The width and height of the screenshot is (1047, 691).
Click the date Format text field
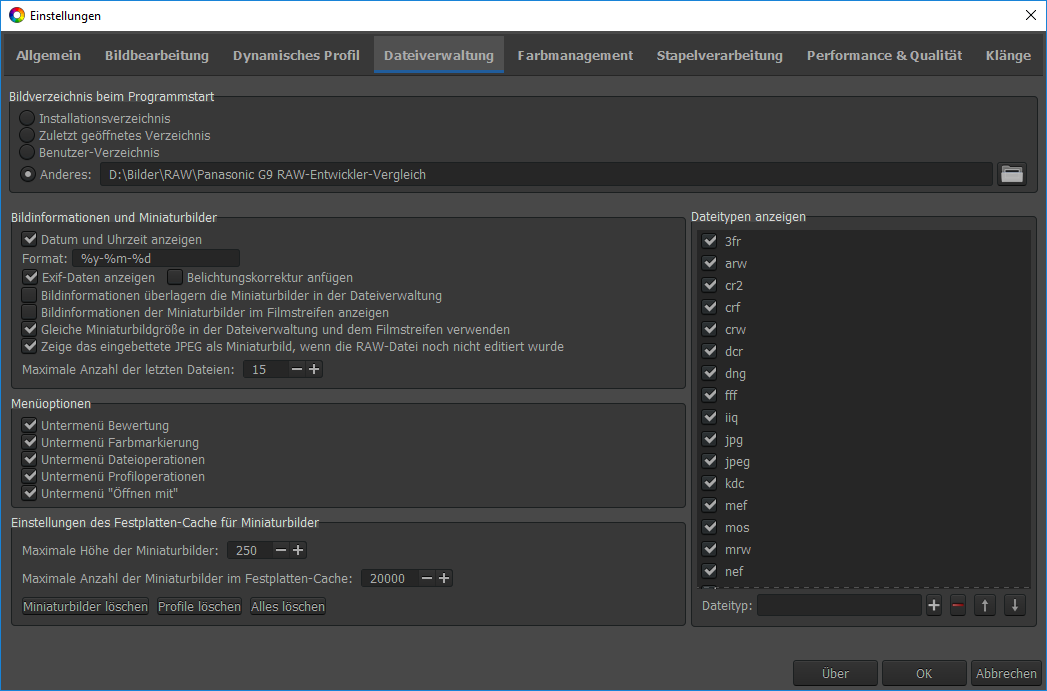pyautogui.click(x=155, y=259)
